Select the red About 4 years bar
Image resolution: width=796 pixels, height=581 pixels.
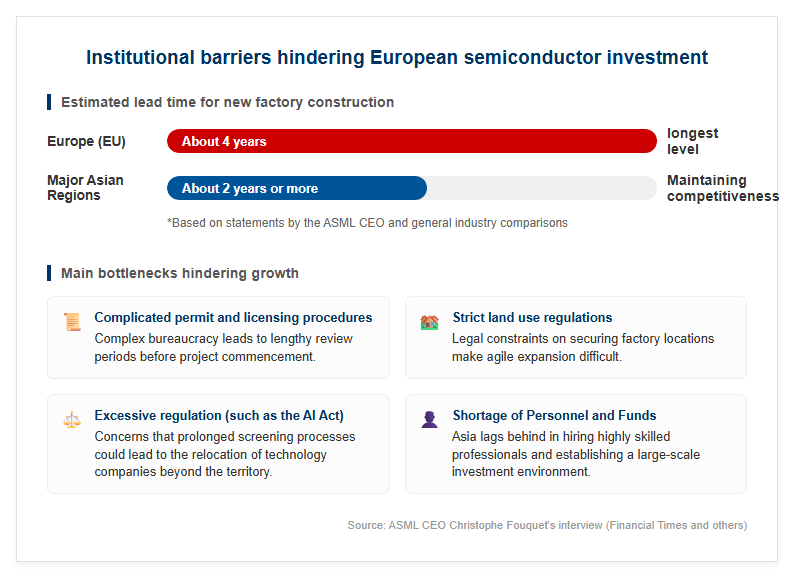point(412,141)
